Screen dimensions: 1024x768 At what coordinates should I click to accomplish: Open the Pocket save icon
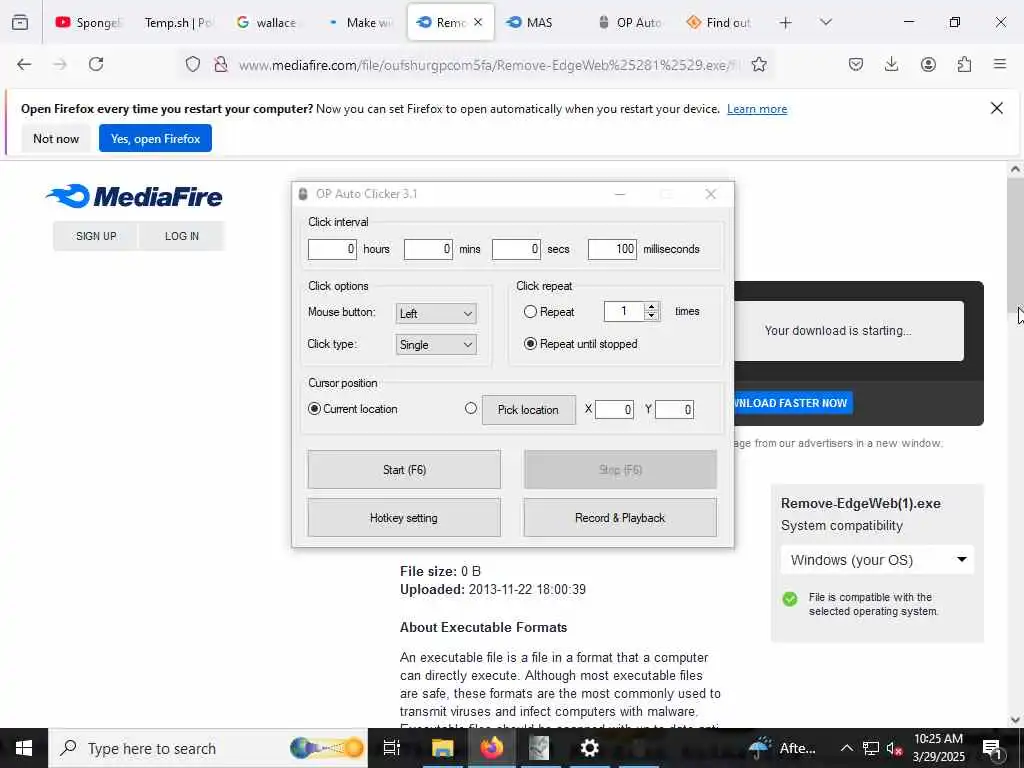[856, 64]
